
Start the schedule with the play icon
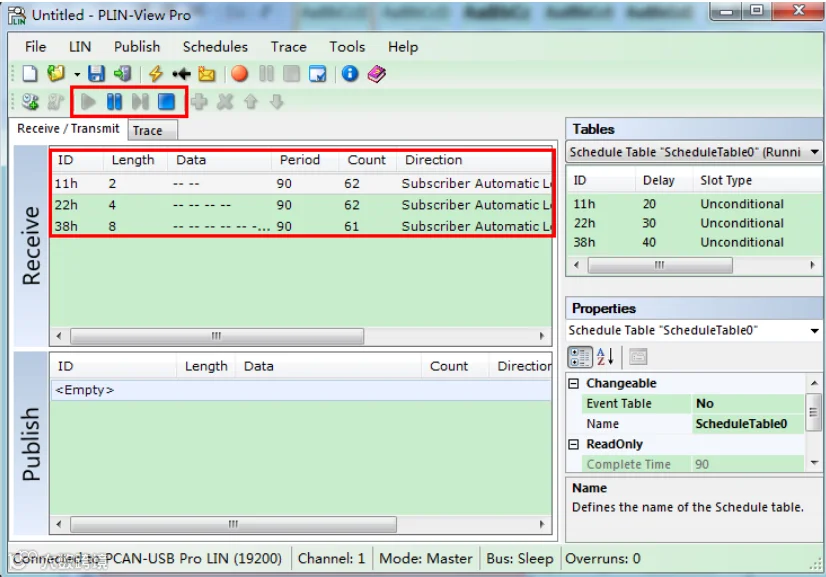point(88,101)
